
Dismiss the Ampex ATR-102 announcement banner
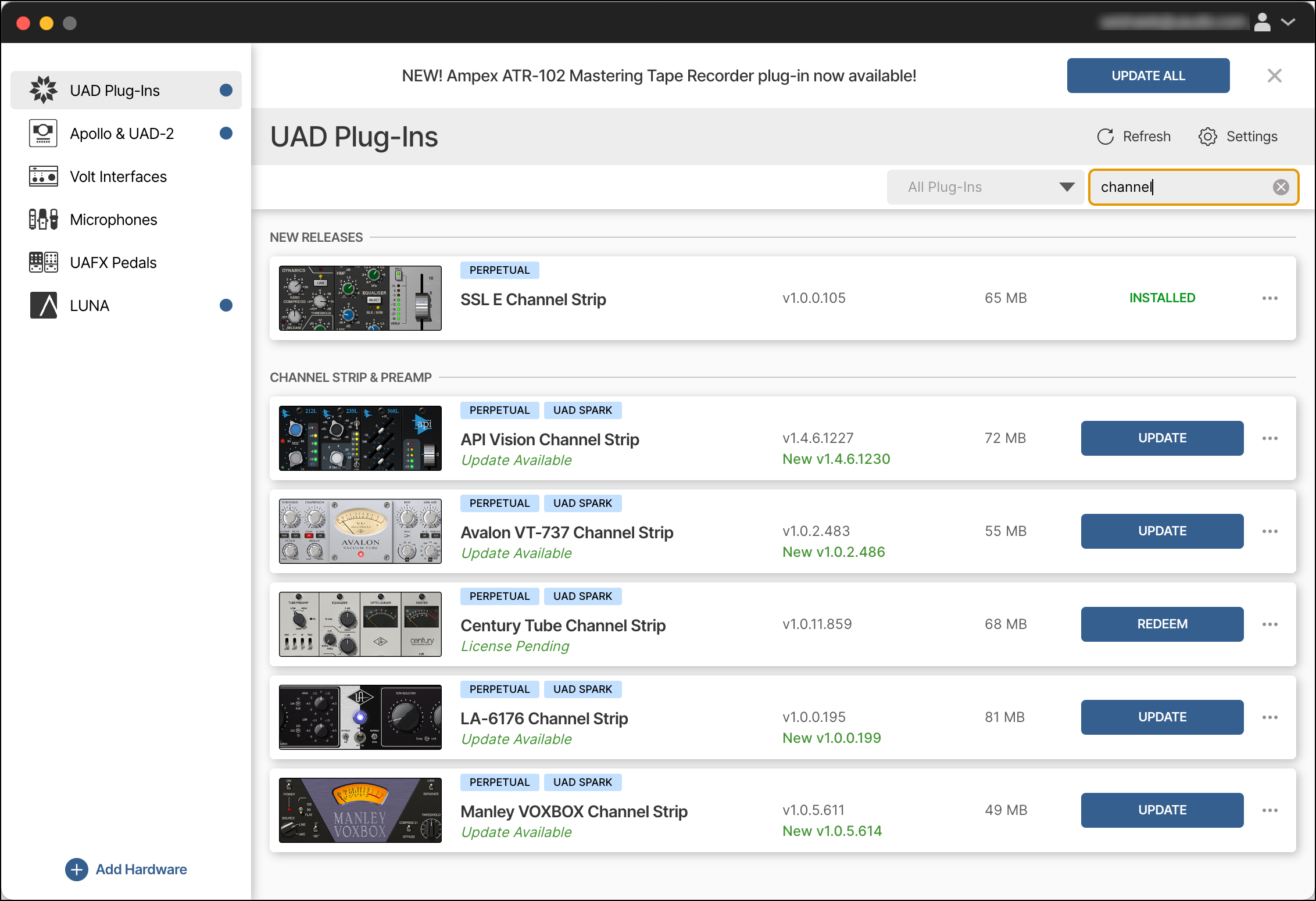[1274, 76]
